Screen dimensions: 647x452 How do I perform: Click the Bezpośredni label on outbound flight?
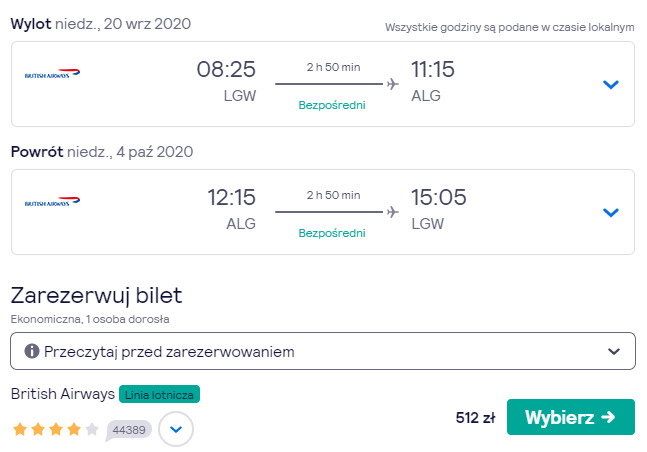tap(332, 105)
